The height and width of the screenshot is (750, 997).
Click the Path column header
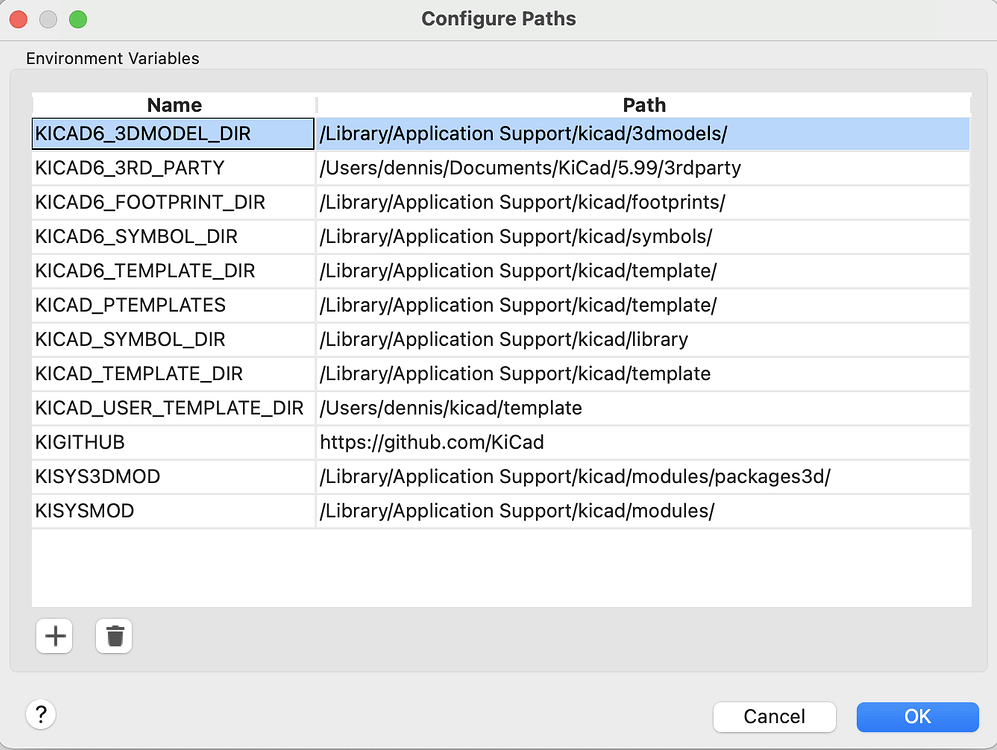pyautogui.click(x=643, y=104)
